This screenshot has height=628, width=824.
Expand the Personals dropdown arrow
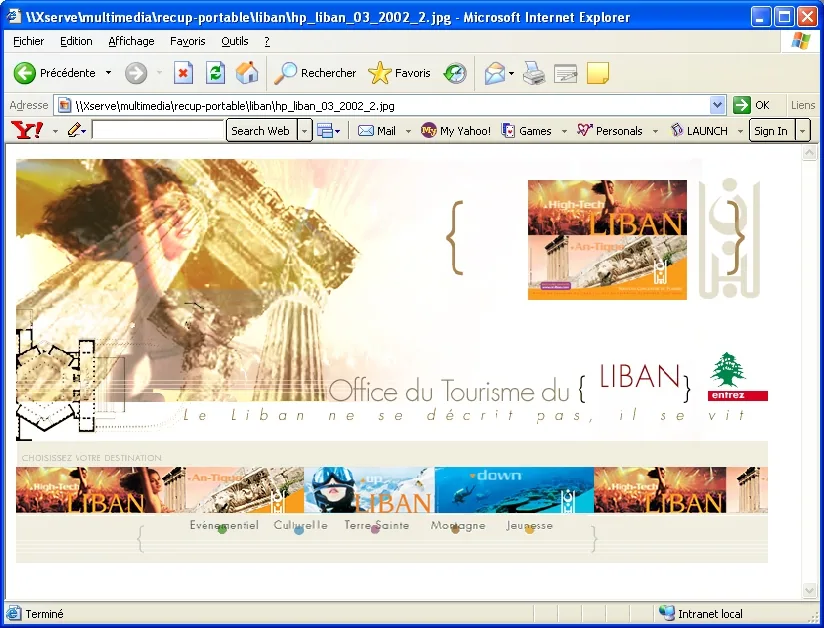655,131
